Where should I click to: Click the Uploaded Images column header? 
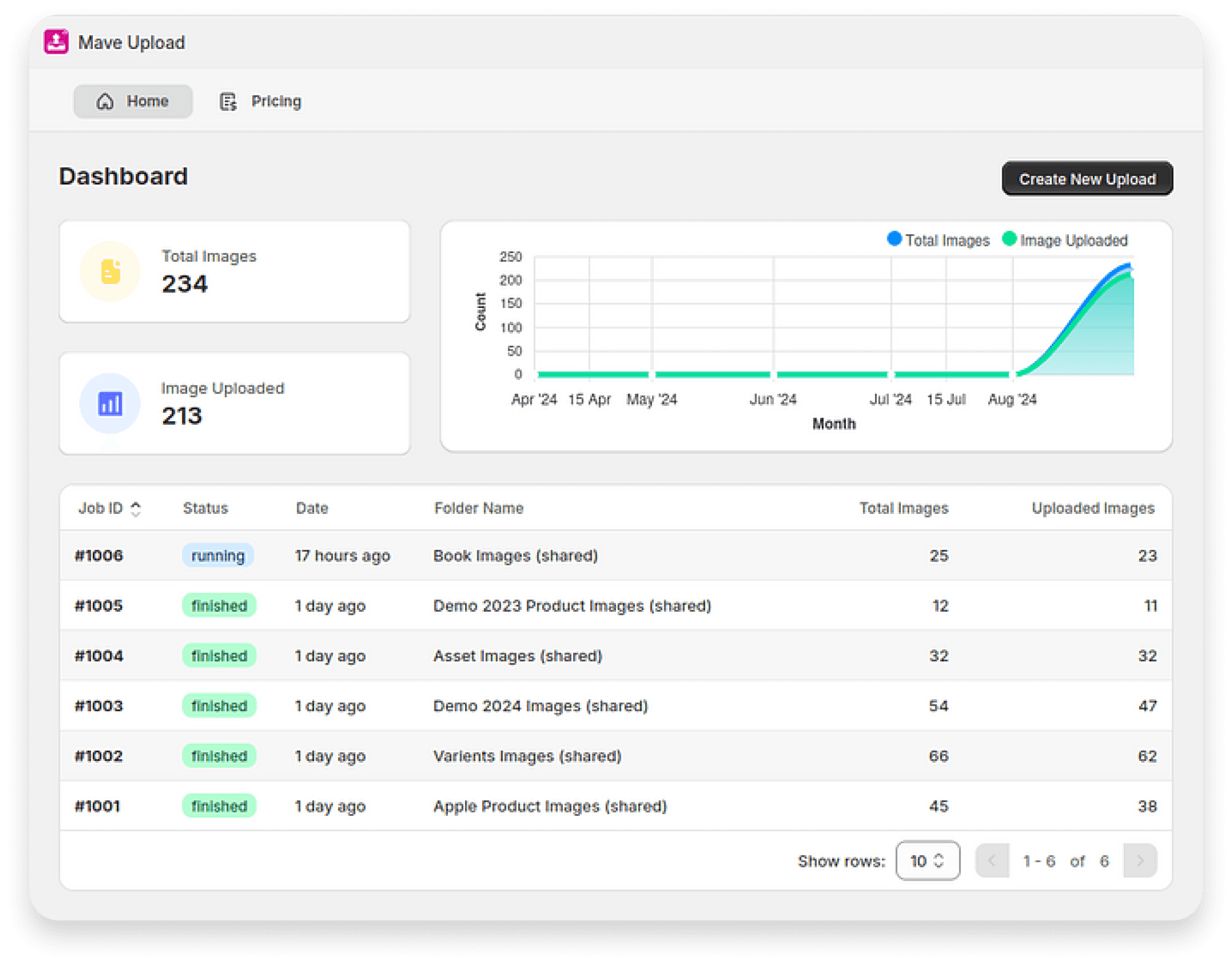click(x=1093, y=508)
